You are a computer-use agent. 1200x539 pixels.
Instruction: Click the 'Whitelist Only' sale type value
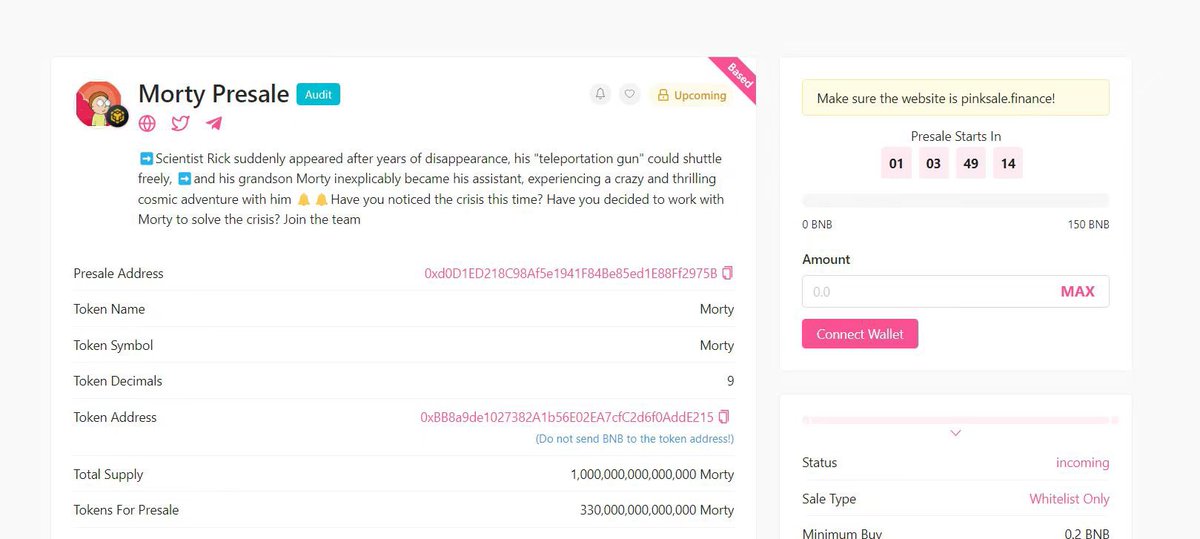pyautogui.click(x=1069, y=498)
